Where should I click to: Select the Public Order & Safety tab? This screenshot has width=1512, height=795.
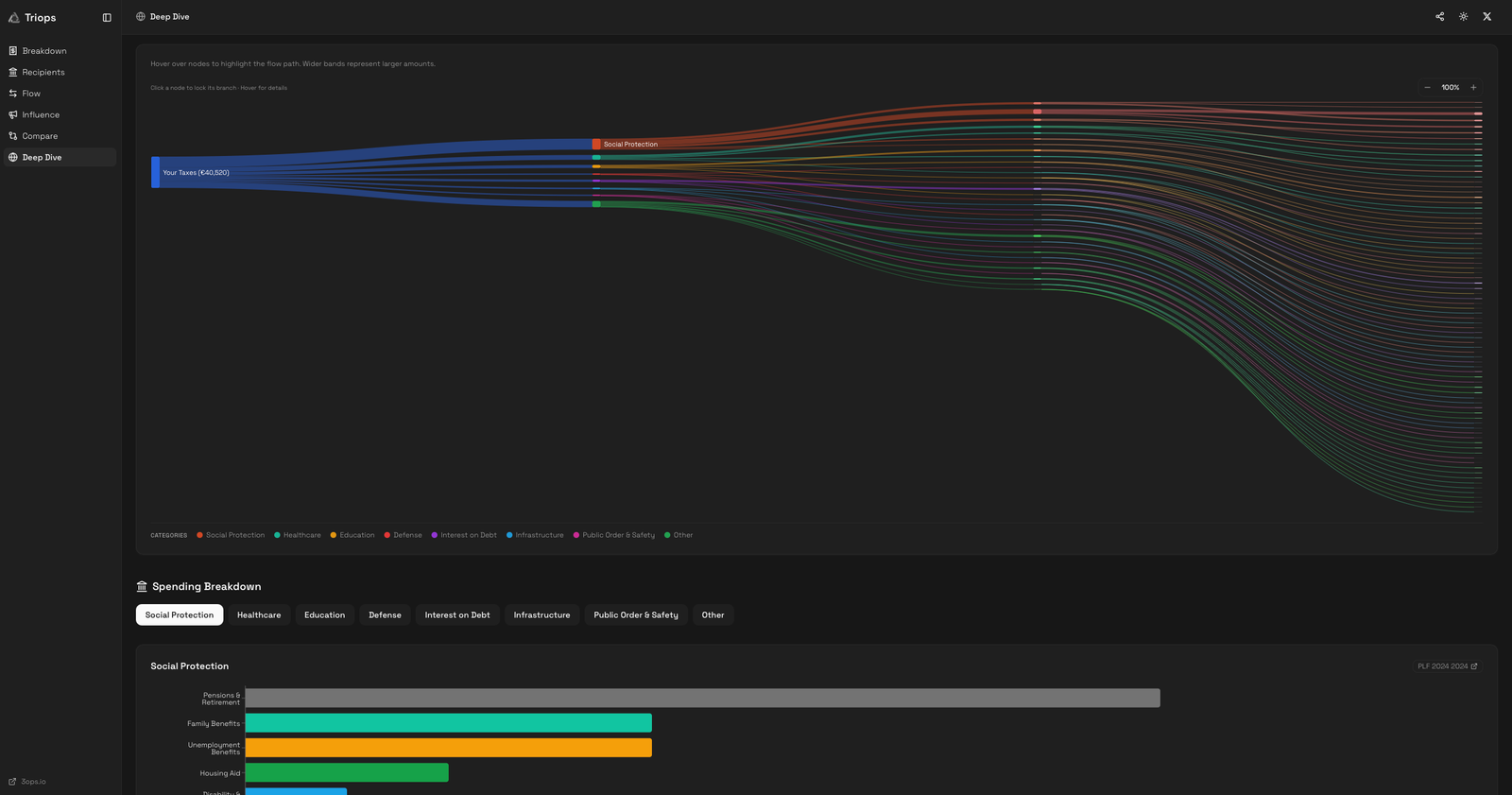[x=635, y=615]
